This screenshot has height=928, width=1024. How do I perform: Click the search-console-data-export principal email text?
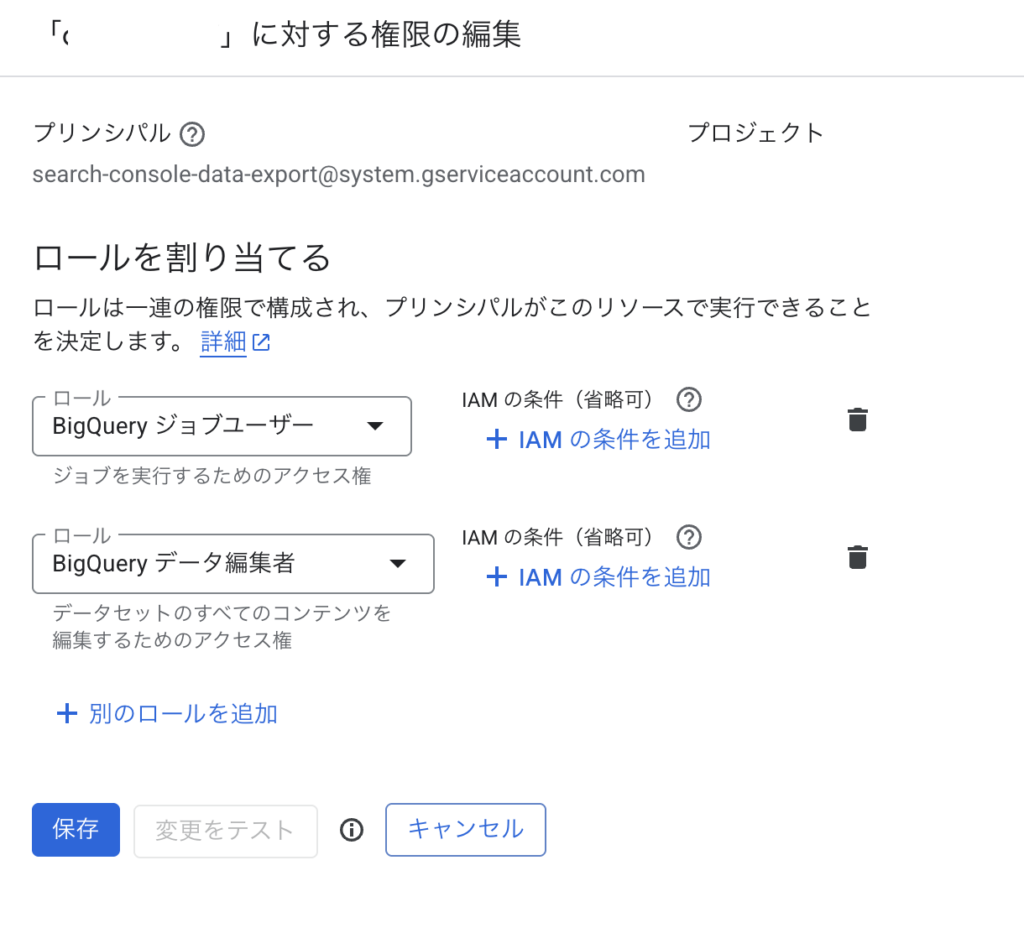click(x=338, y=175)
